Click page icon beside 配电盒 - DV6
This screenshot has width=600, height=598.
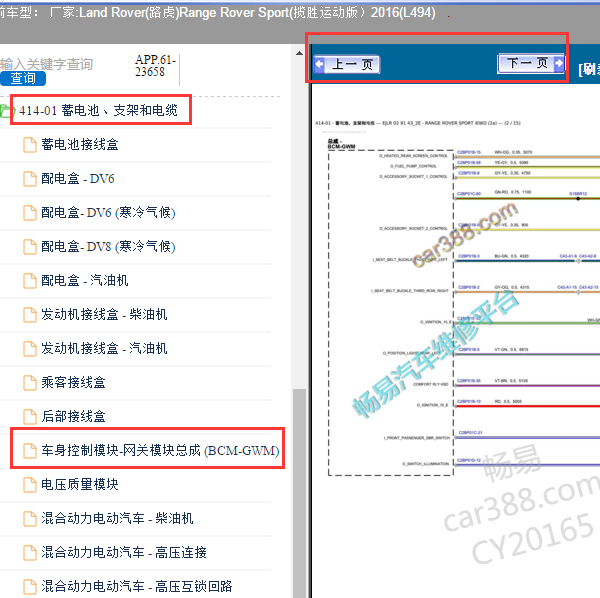click(x=30, y=179)
